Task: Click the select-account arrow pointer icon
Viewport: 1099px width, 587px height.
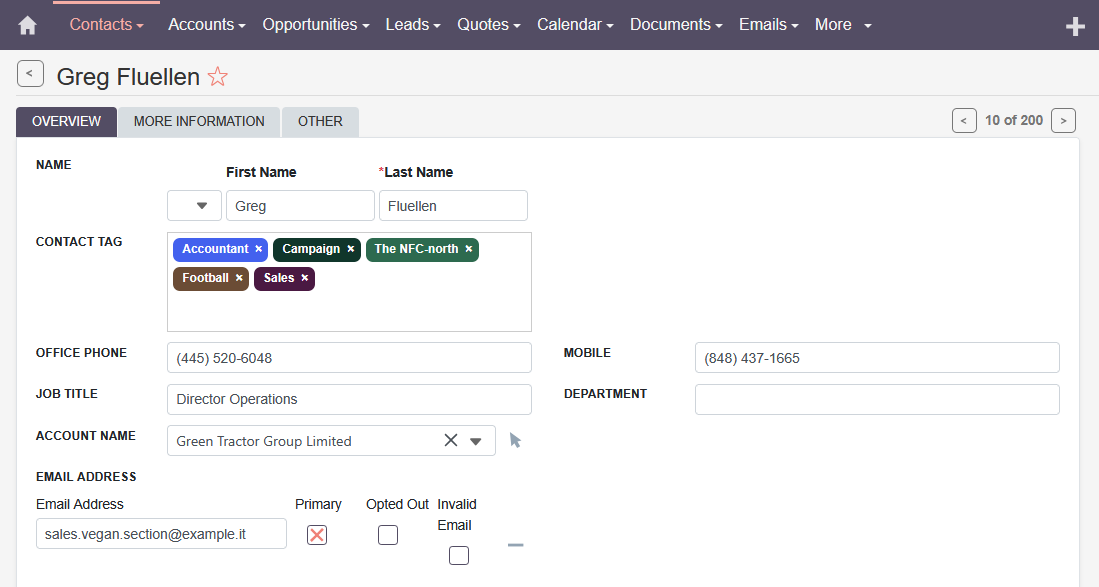Action: 515,440
